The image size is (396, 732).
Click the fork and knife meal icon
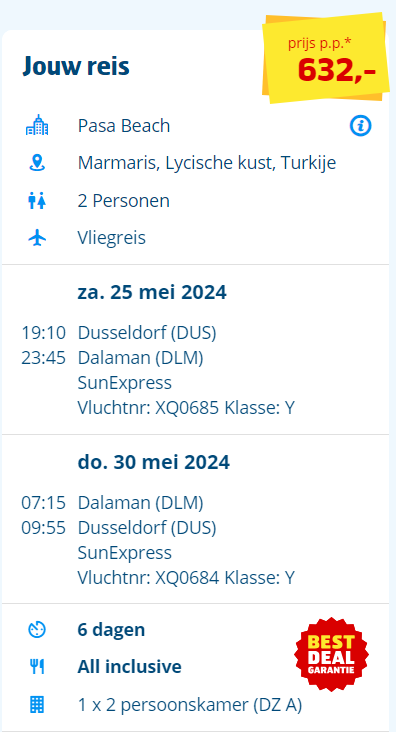coord(37,667)
